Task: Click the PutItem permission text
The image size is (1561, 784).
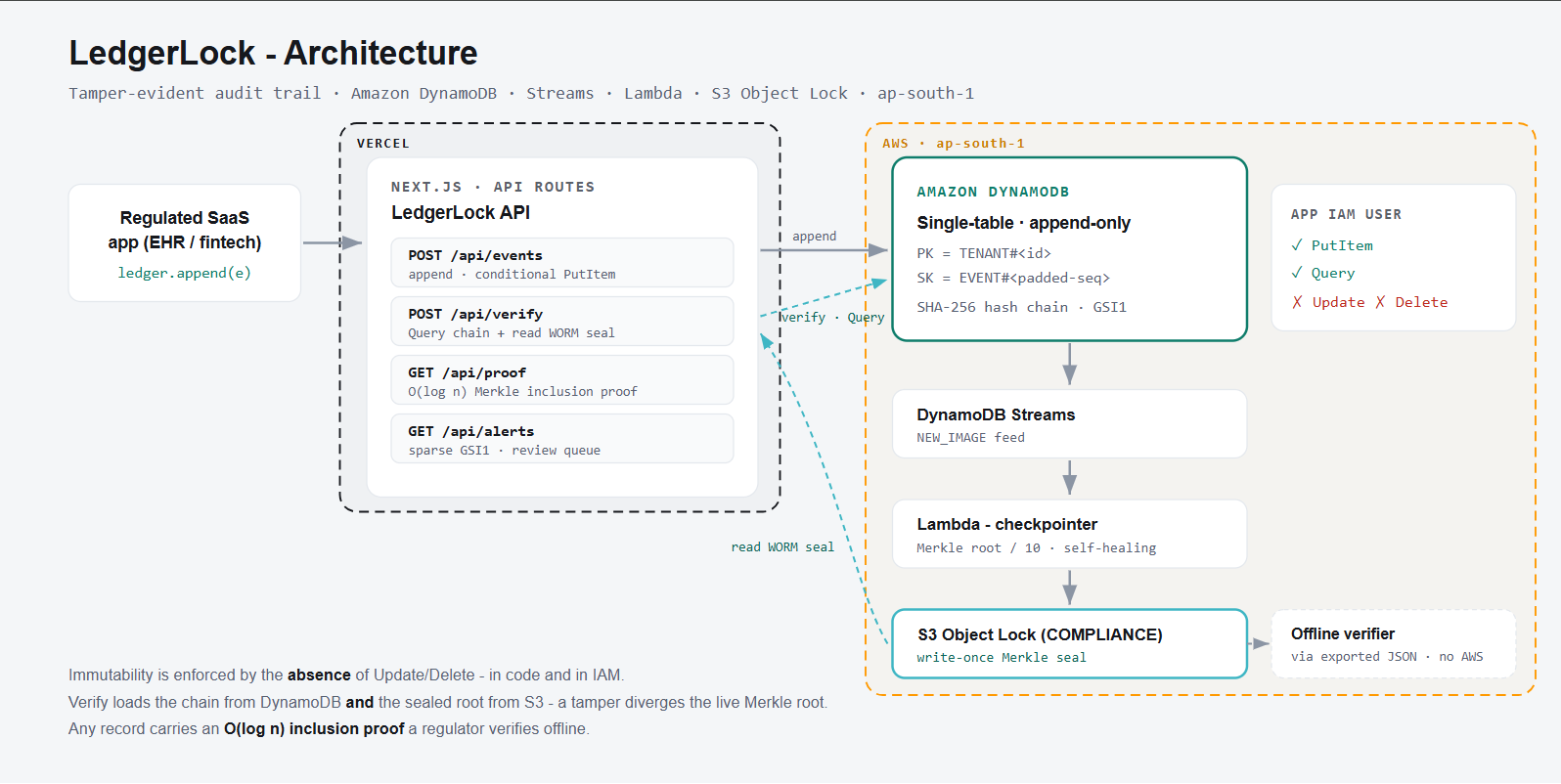Action: tap(1342, 245)
